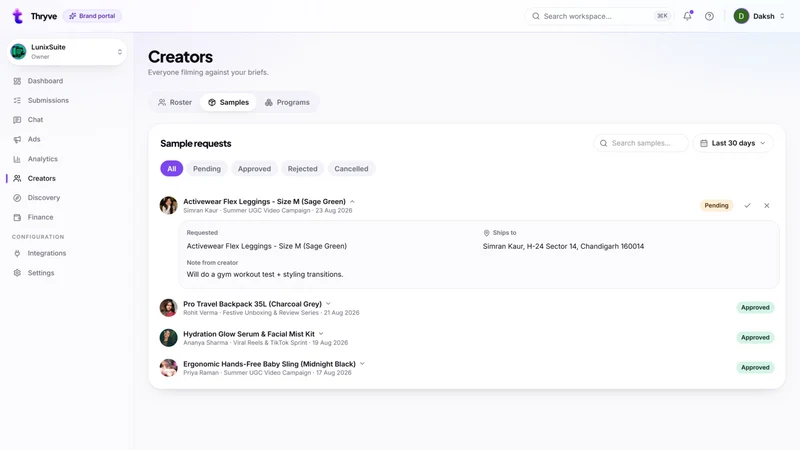This screenshot has height=450, width=800.
Task: Focus the Search workspace field
Action: click(599, 16)
